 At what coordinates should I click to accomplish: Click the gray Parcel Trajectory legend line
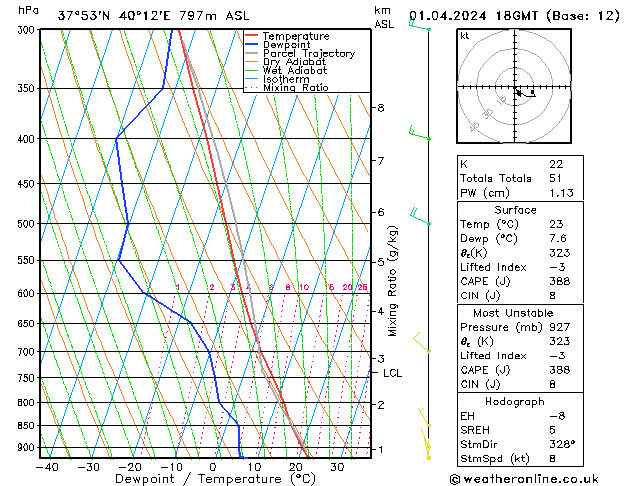click(x=251, y=53)
